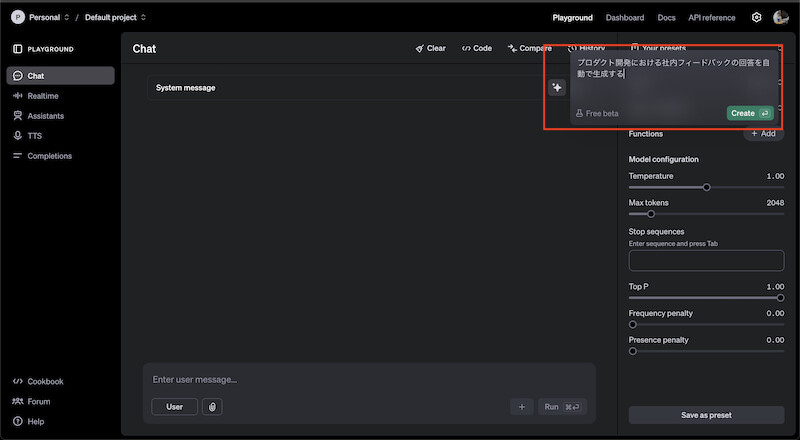
Task: Open the Default project dropdown
Action: coord(115,17)
